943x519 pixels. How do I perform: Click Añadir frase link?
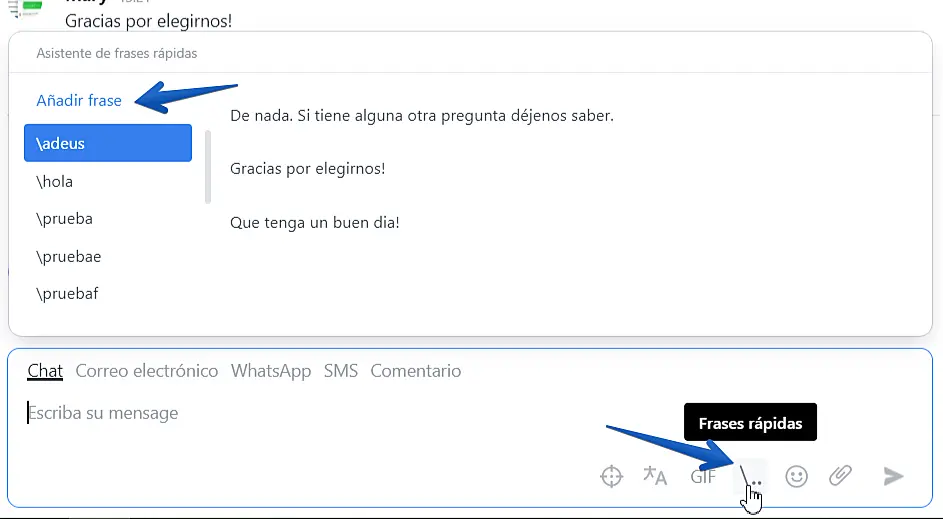(x=79, y=100)
